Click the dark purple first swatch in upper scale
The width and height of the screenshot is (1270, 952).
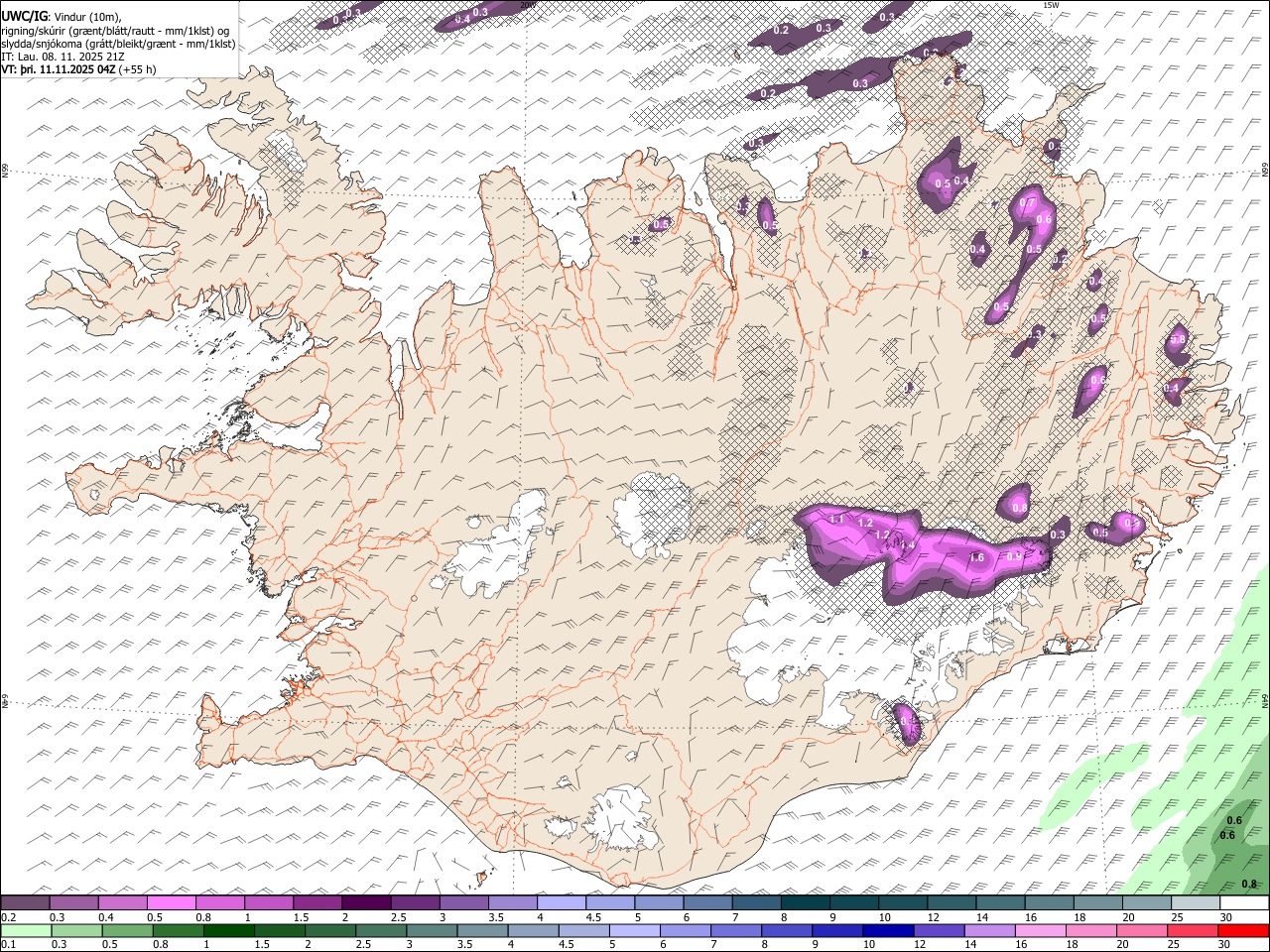(x=25, y=903)
